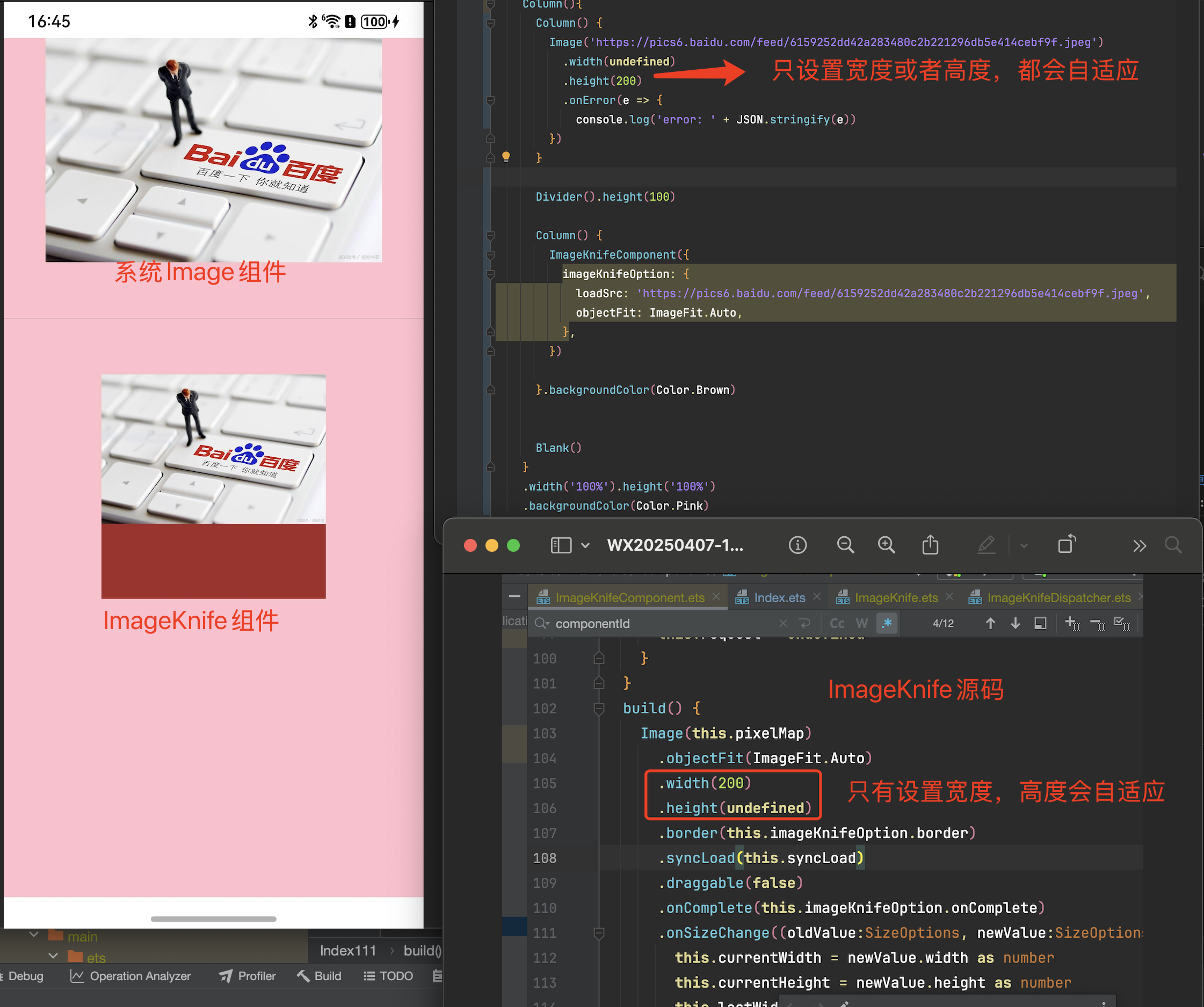This screenshot has height=1007, width=1204.
Task: Click the componentId find field
Action: coord(659,624)
